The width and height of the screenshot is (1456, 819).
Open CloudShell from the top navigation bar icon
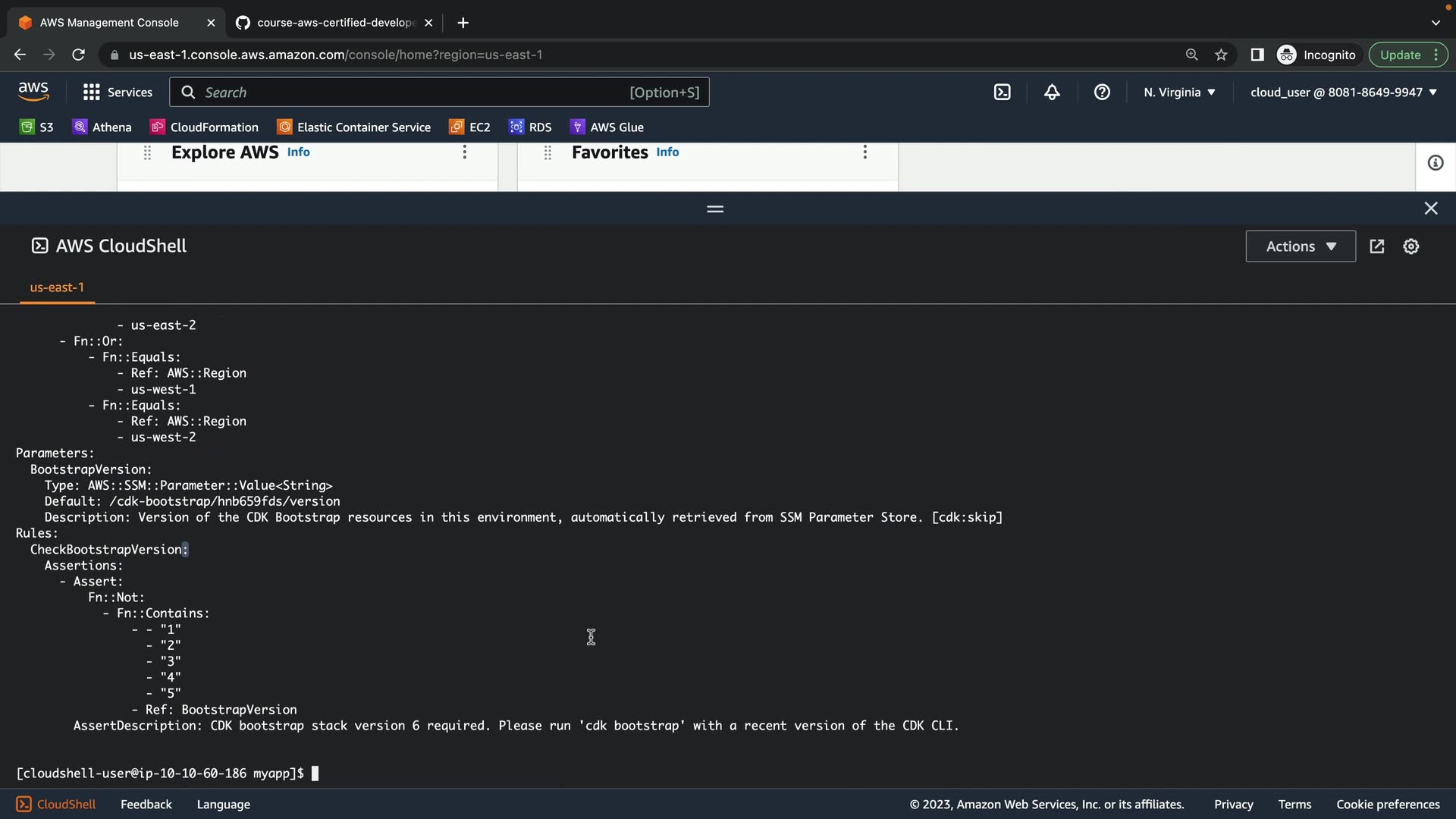pyautogui.click(x=1002, y=93)
